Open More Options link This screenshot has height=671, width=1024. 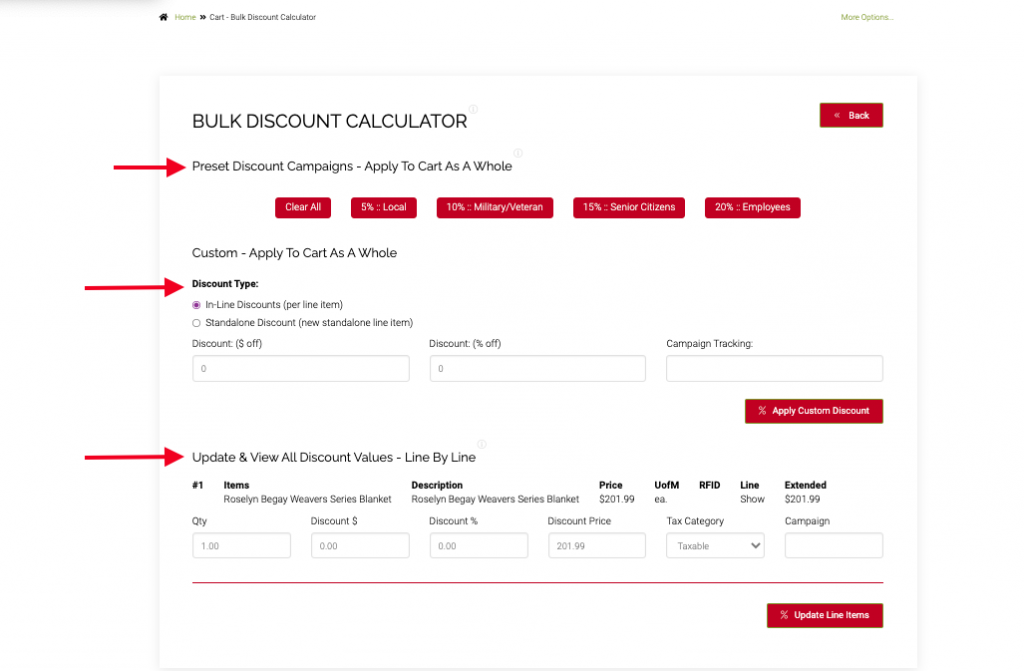pyautogui.click(x=867, y=17)
